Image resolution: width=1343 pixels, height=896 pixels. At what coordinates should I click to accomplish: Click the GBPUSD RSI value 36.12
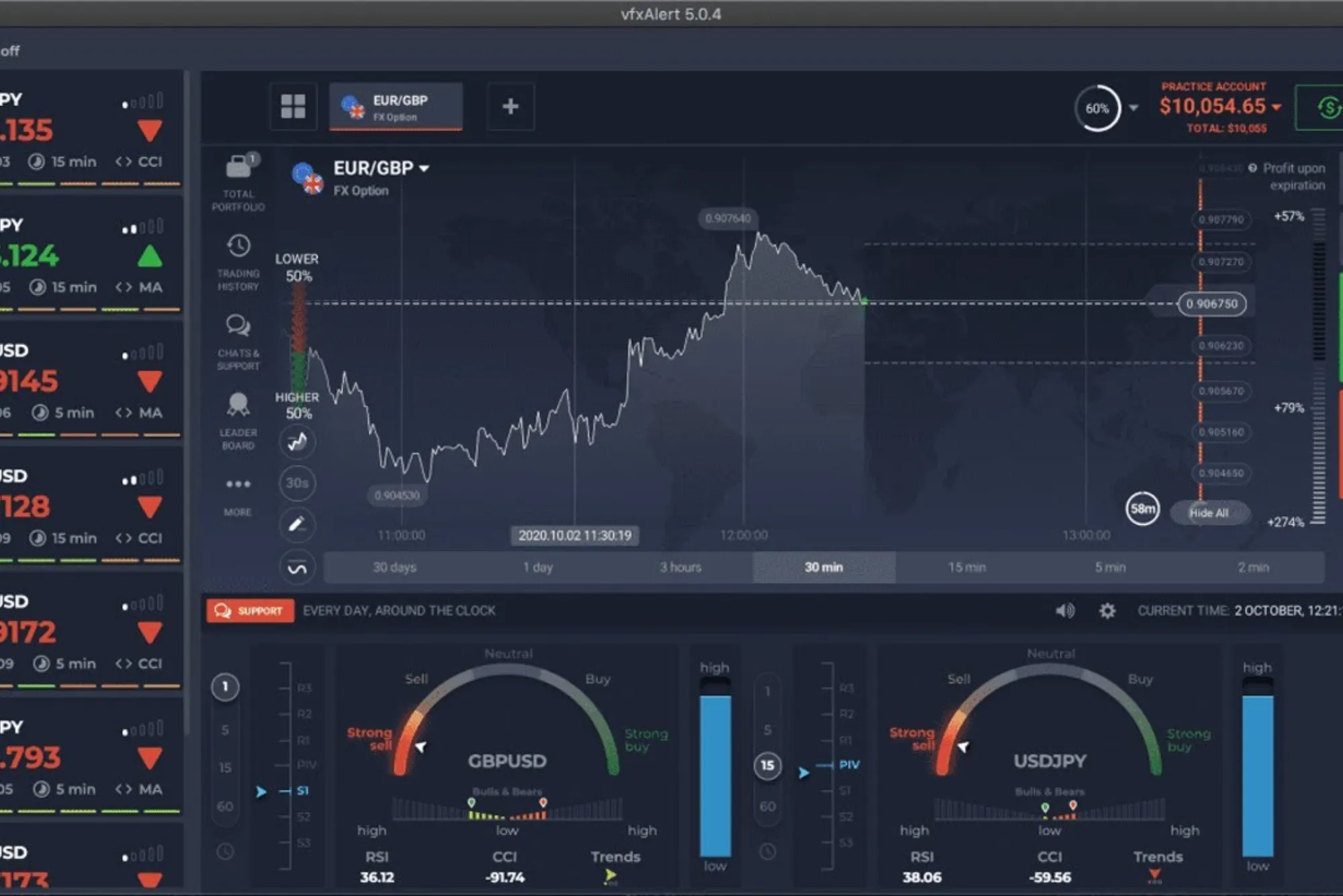[x=377, y=877]
